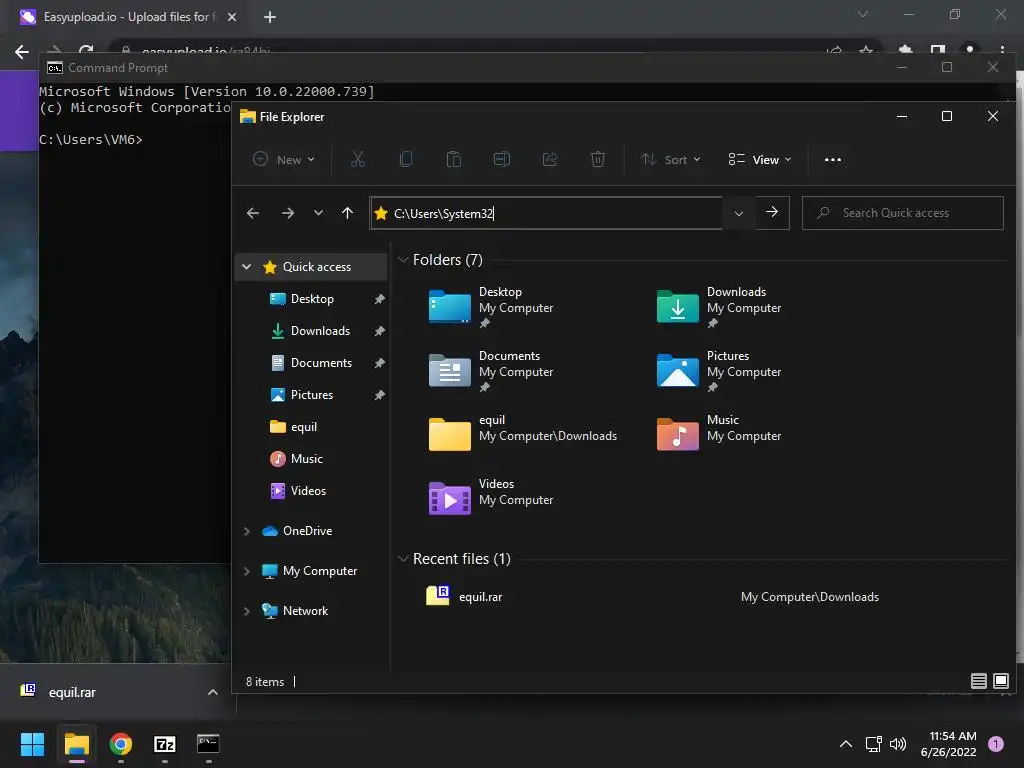Click the equil.rar download in Chrome's download bar
Image resolution: width=1024 pixels, height=768 pixels.
pos(72,692)
